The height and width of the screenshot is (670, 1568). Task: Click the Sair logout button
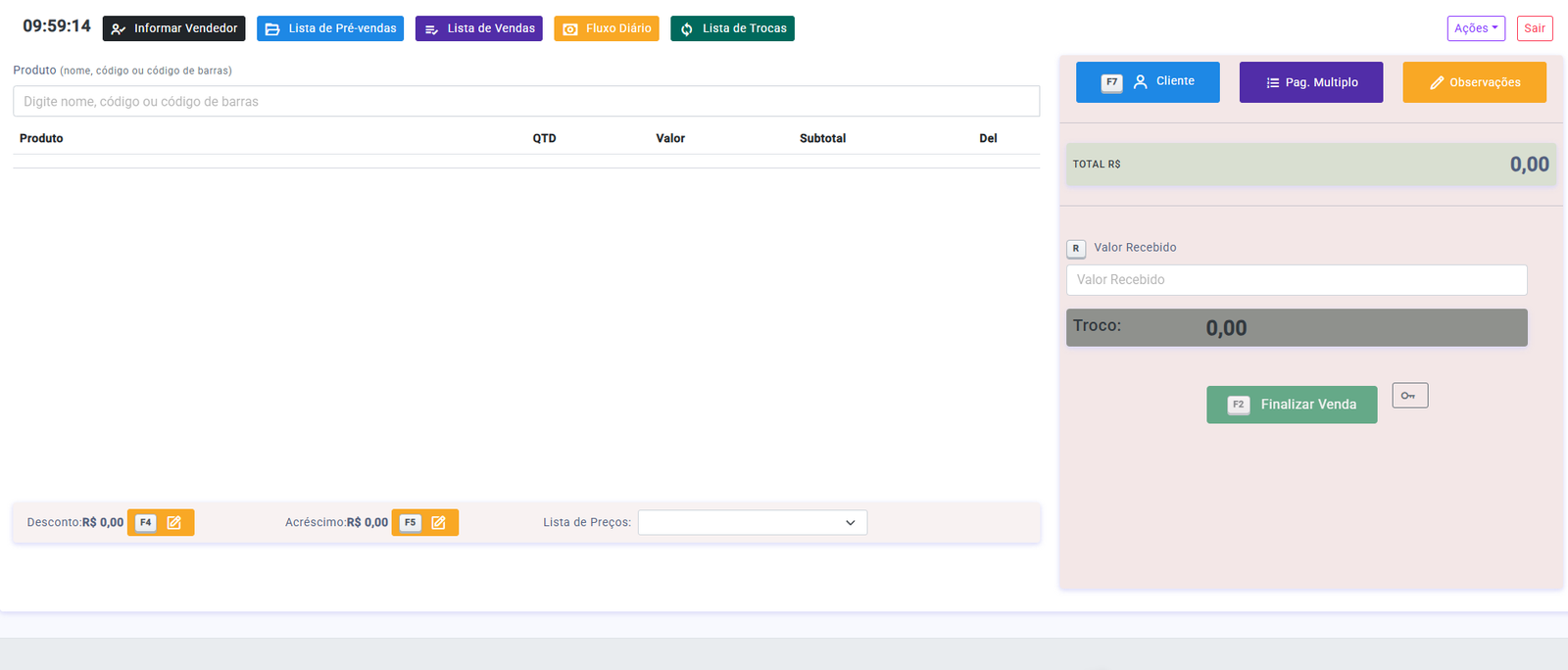[x=1534, y=28]
